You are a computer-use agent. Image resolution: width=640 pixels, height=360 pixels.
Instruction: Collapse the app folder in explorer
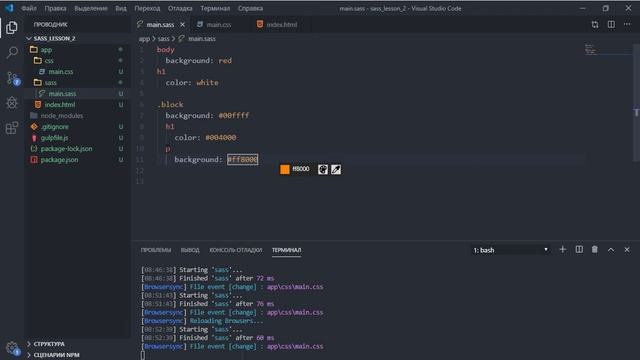point(78,50)
